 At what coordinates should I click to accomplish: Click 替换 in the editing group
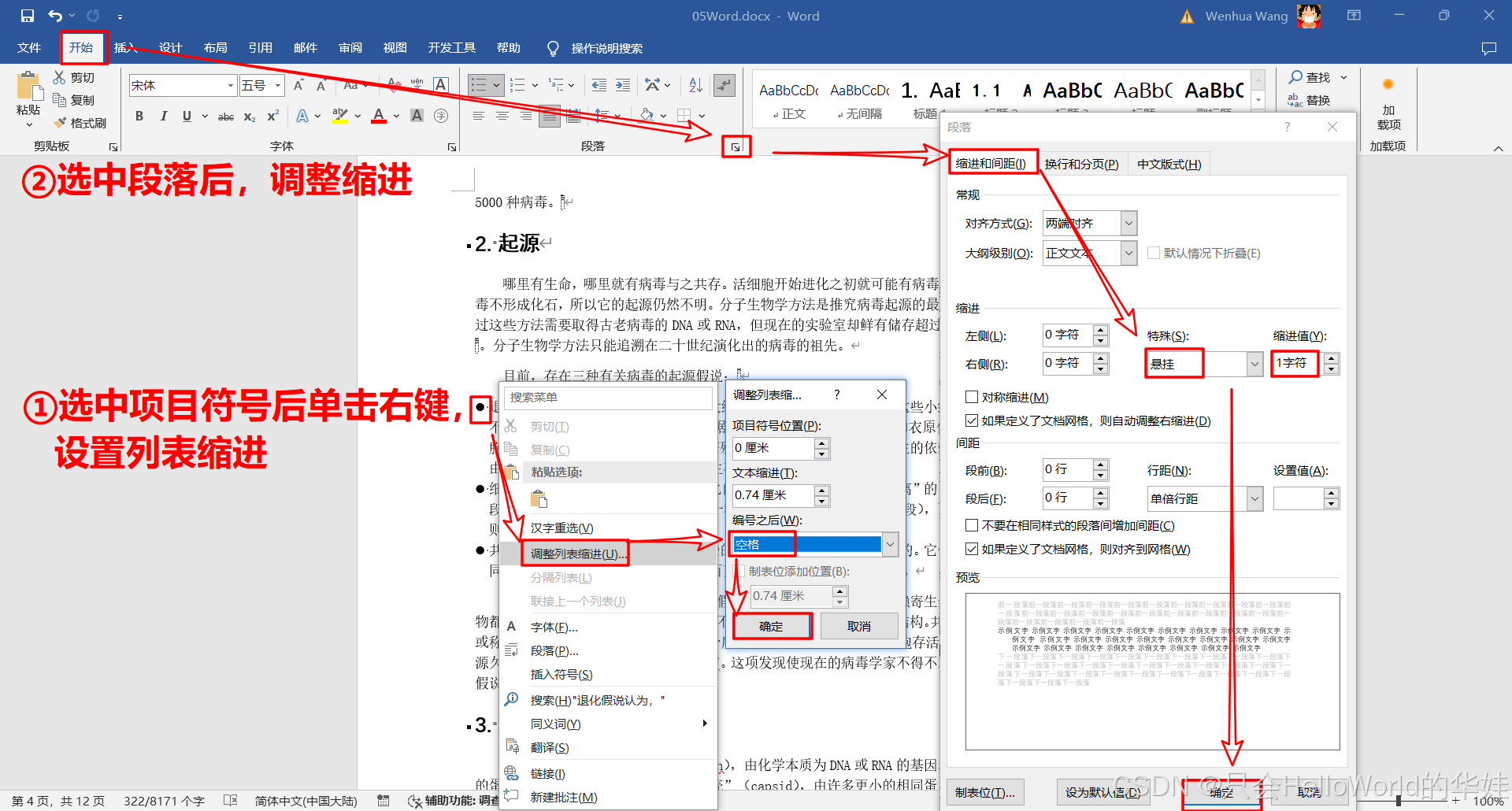point(1310,100)
